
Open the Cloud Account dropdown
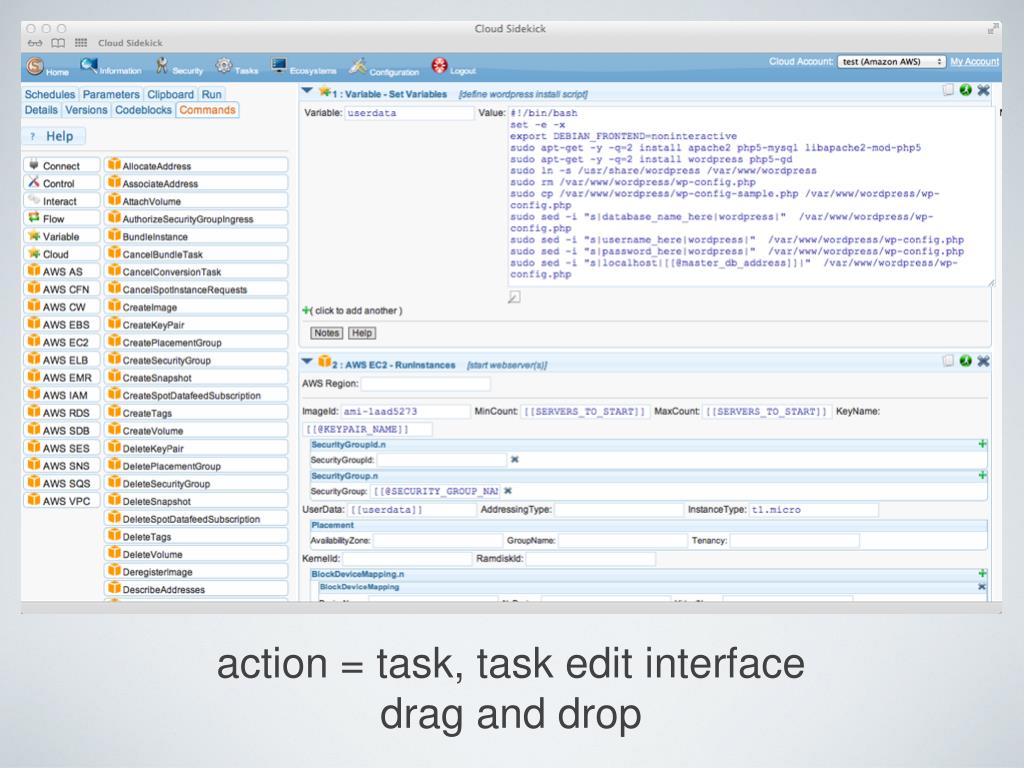(891, 61)
